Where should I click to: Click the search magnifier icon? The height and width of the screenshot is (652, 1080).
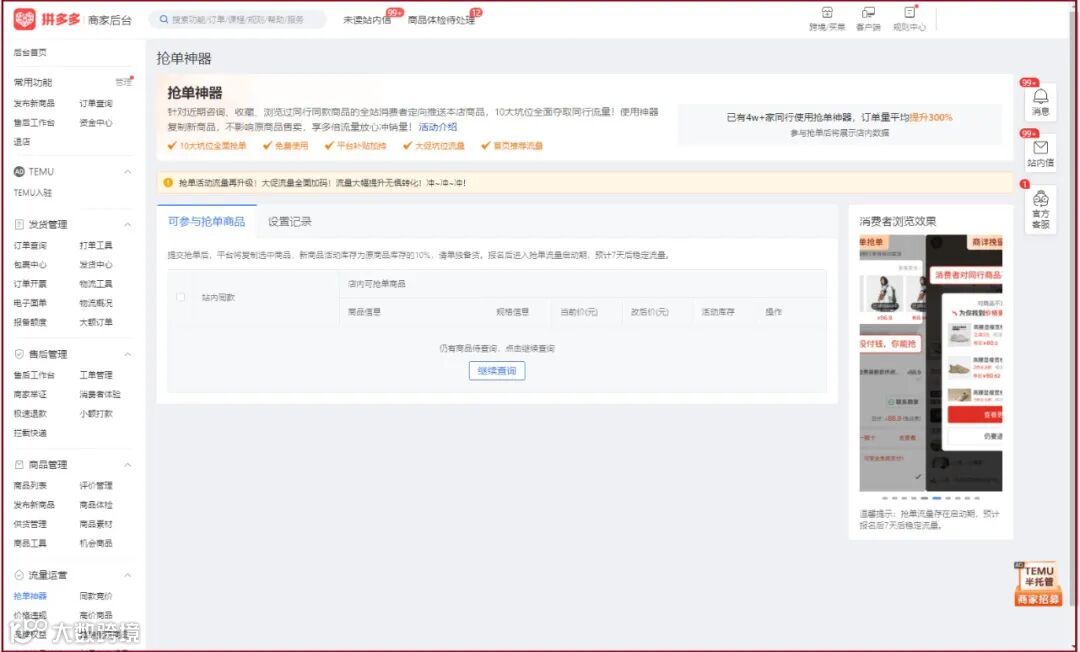pyautogui.click(x=164, y=19)
